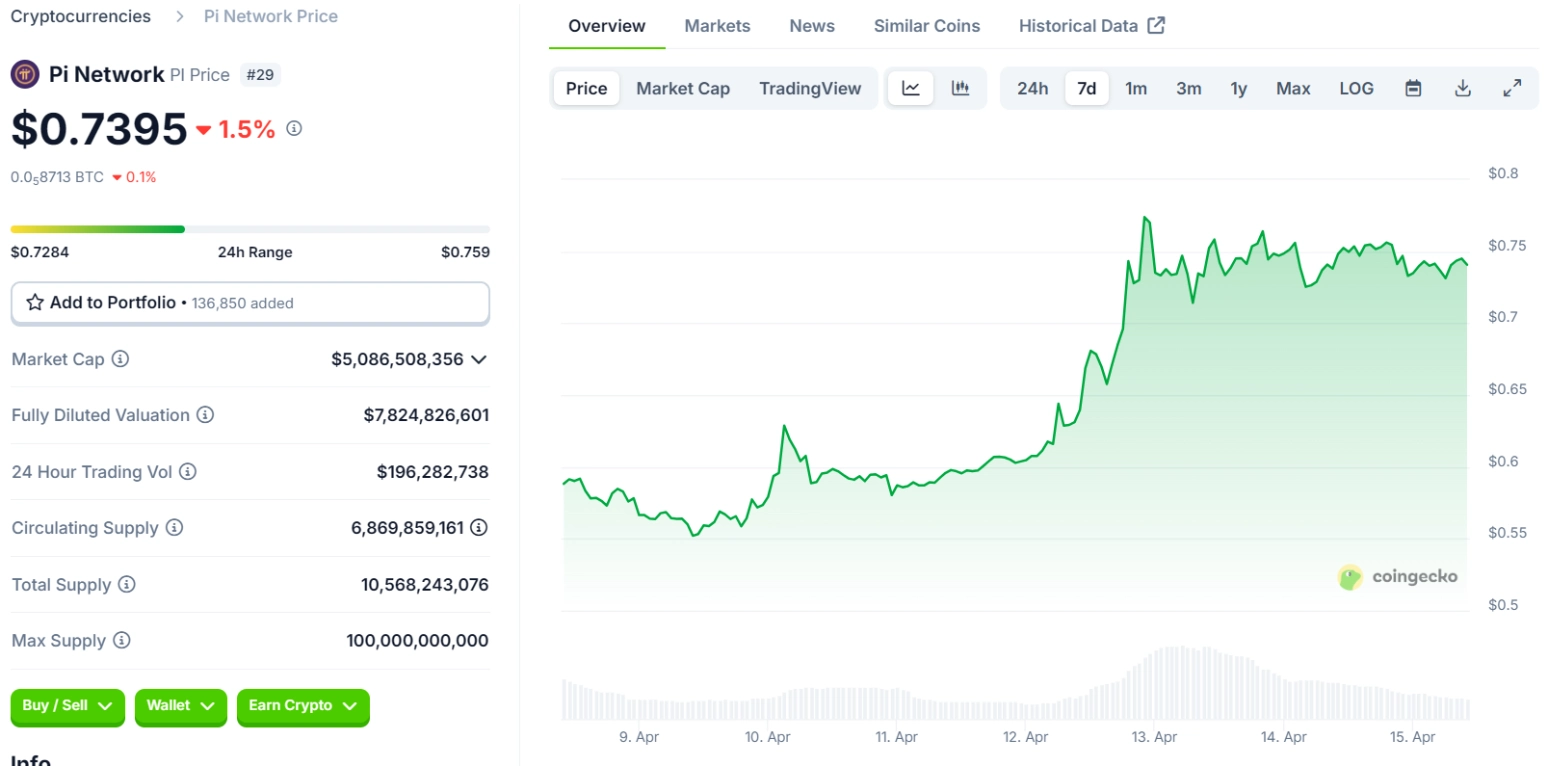This screenshot has height=766, width=1548.
Task: Click the info icon next to Total Supply
Action: 127,584
